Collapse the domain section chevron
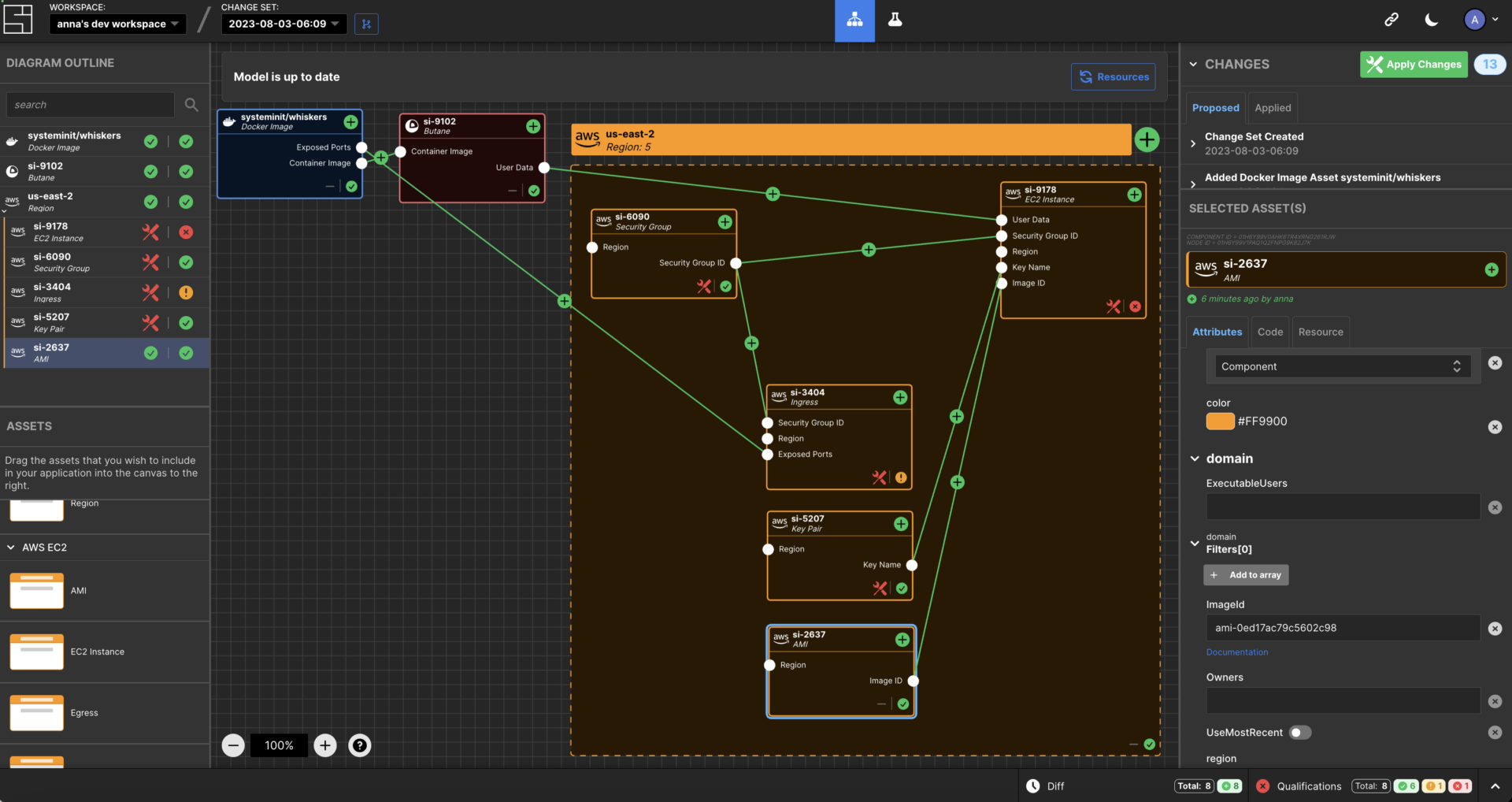Screen dimensions: 1512x802 pyautogui.click(x=1195, y=459)
